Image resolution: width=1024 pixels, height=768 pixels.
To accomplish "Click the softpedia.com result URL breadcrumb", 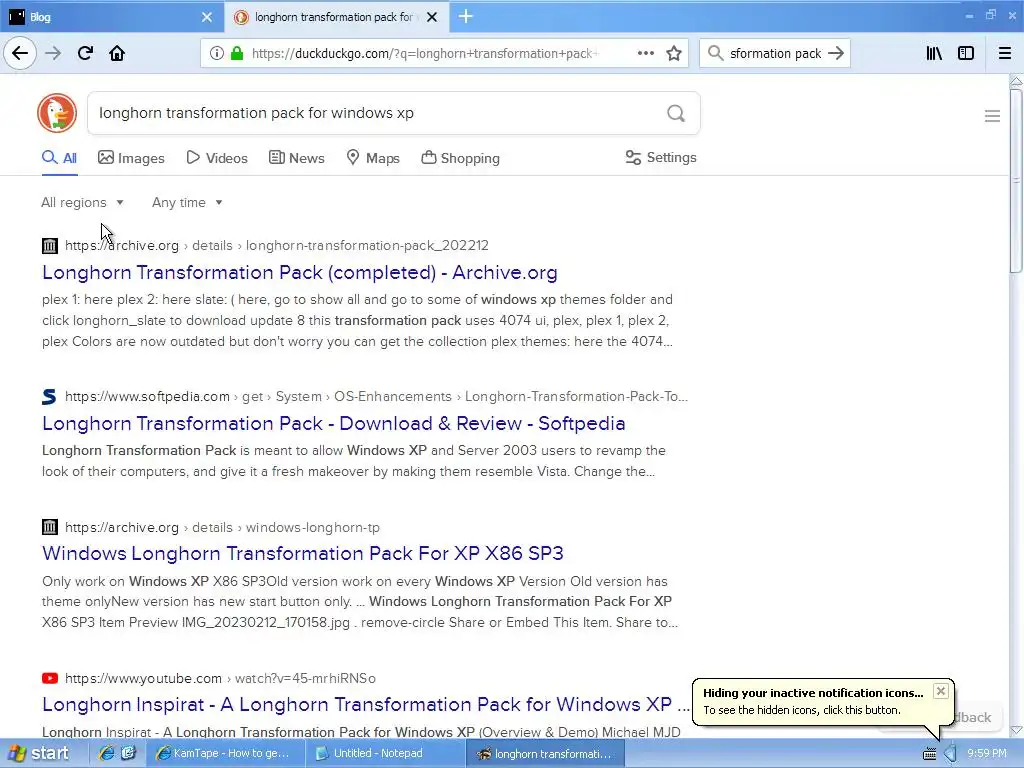I will pos(376,396).
